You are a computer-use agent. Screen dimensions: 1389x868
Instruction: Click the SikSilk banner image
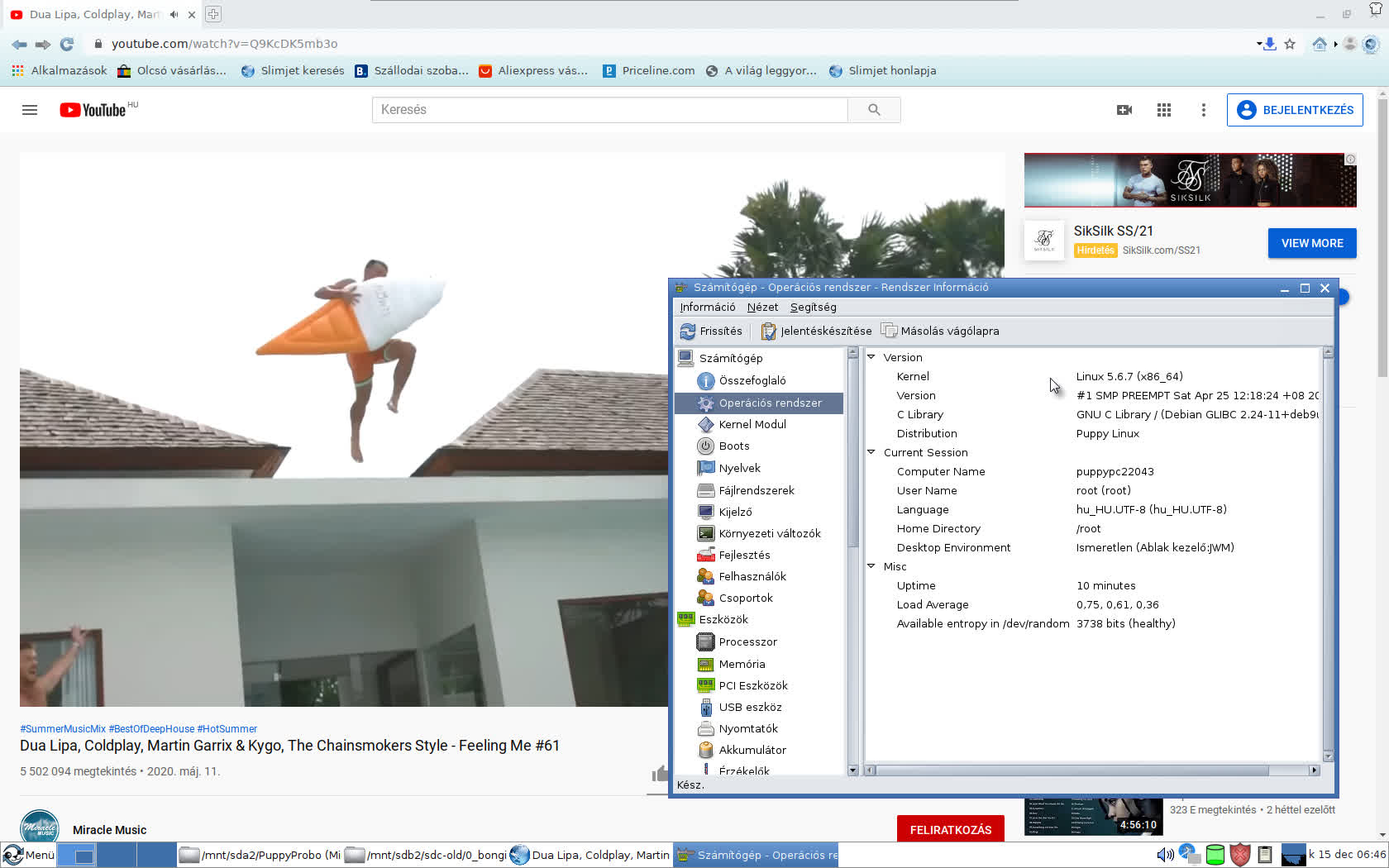pos(1190,180)
